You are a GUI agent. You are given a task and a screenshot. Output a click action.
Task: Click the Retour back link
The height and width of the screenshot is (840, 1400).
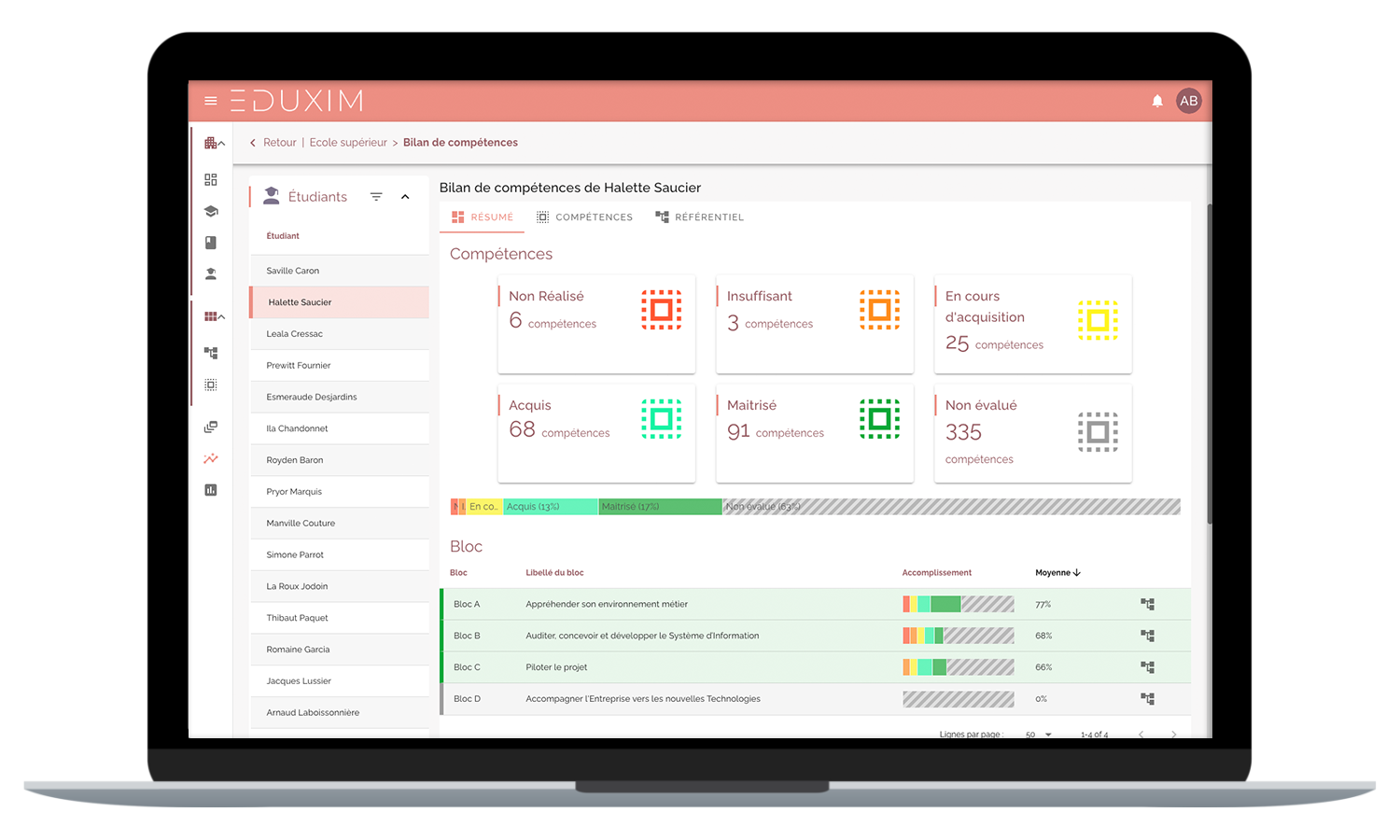coord(273,143)
